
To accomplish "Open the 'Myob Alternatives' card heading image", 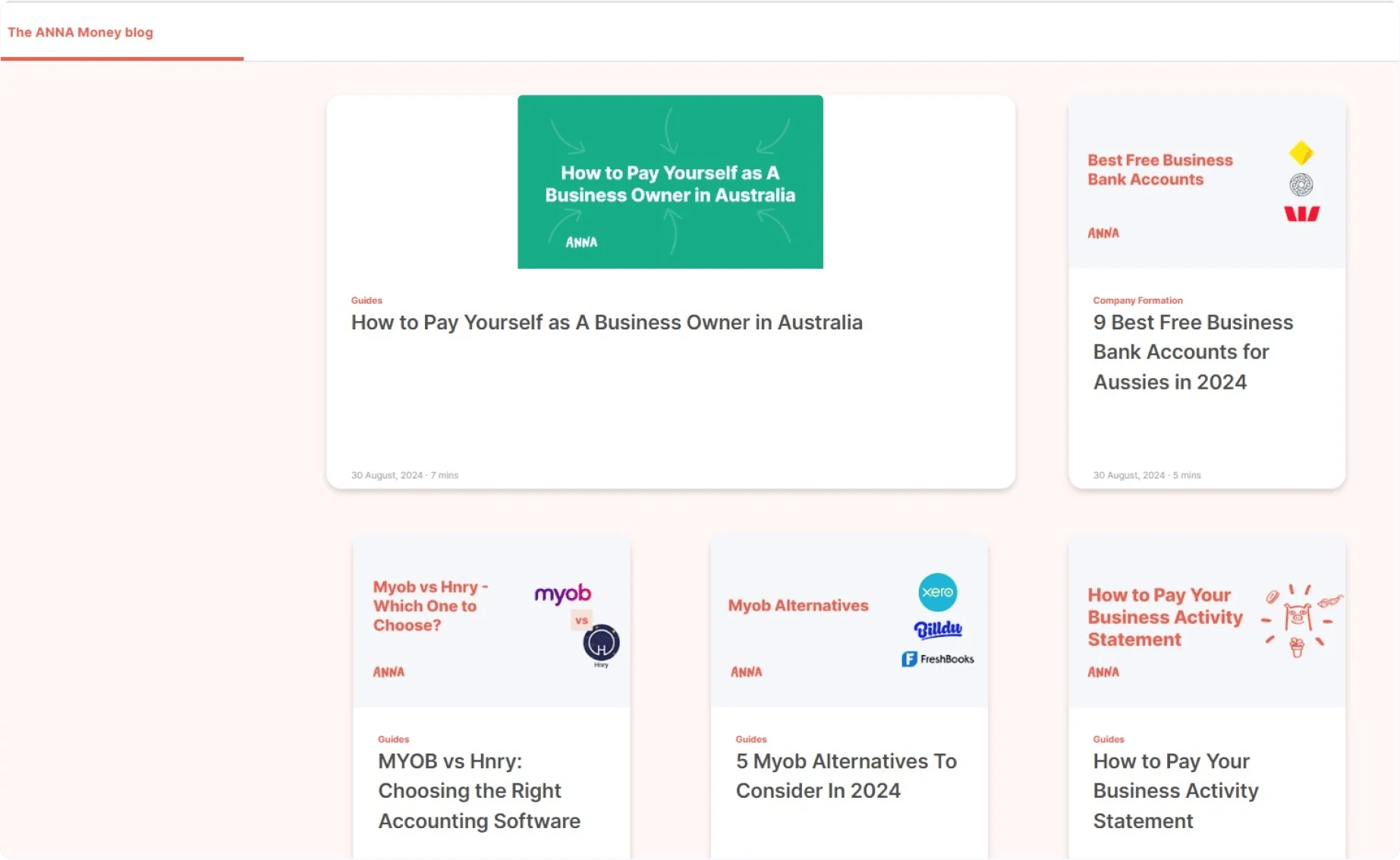I will (849, 621).
